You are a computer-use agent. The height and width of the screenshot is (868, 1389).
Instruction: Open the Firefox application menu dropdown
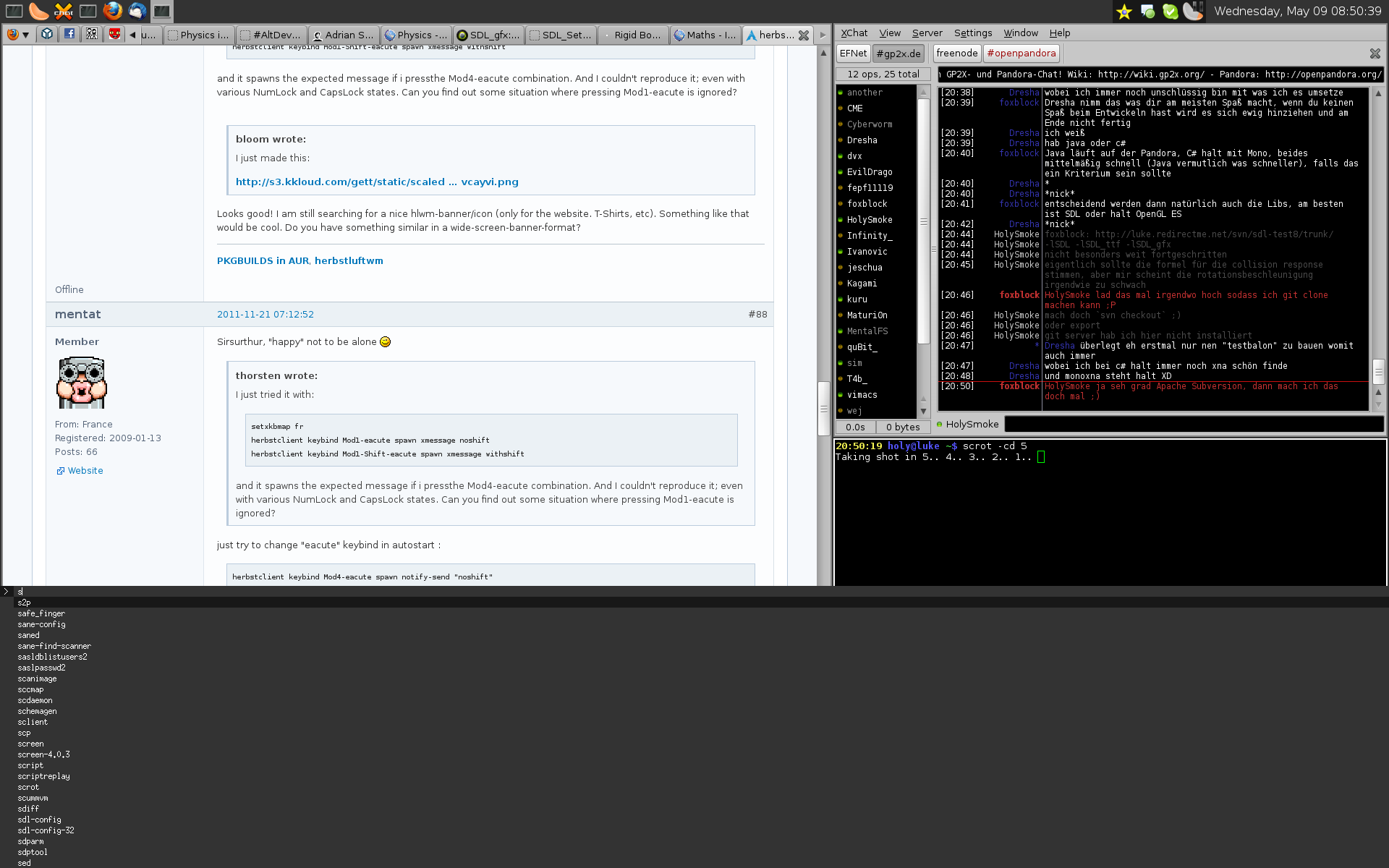tap(17, 34)
